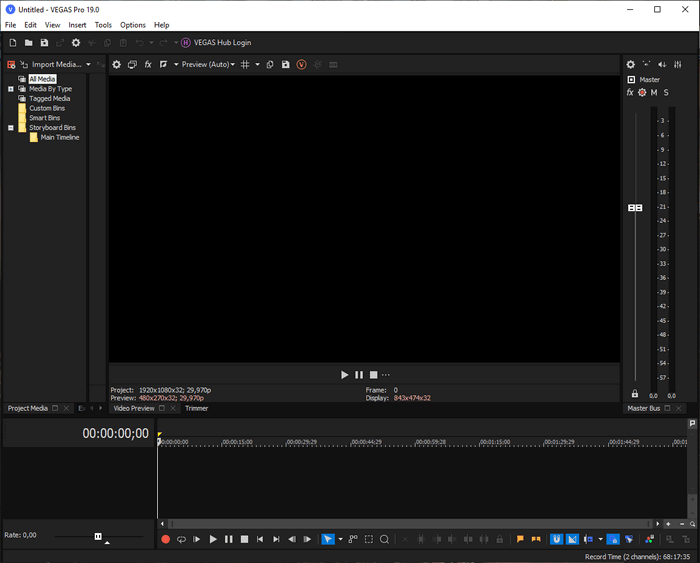
Task: Solo the Master bus with S button
Action: 666,92
